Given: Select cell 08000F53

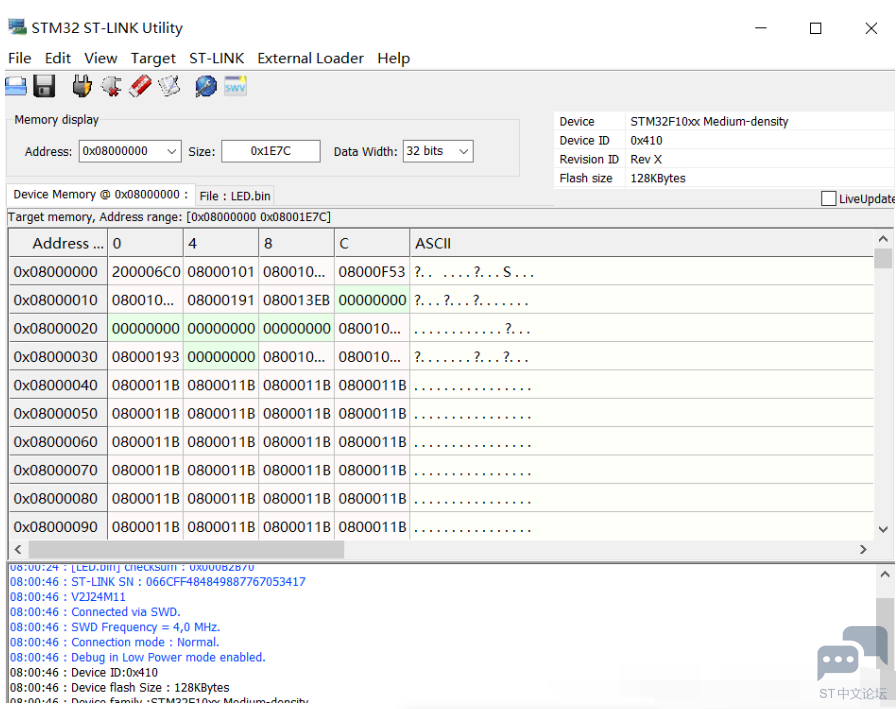Looking at the screenshot, I should [x=372, y=272].
